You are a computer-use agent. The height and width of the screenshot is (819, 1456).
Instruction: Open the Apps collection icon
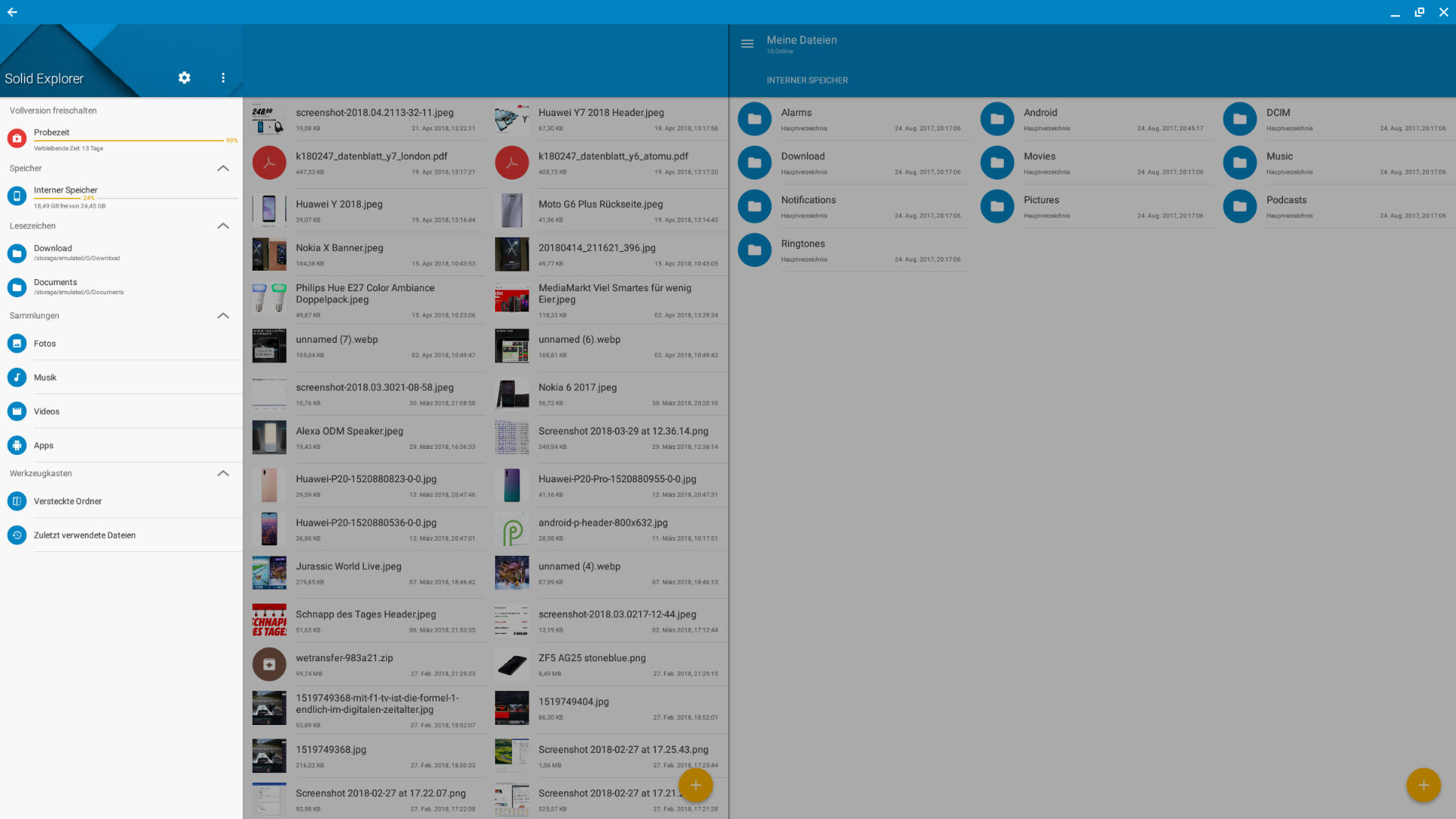(x=17, y=445)
